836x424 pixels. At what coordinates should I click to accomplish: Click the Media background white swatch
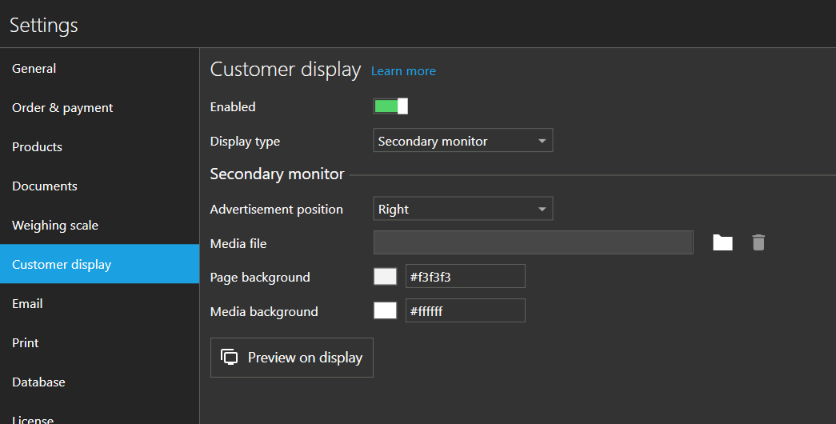[x=385, y=310]
